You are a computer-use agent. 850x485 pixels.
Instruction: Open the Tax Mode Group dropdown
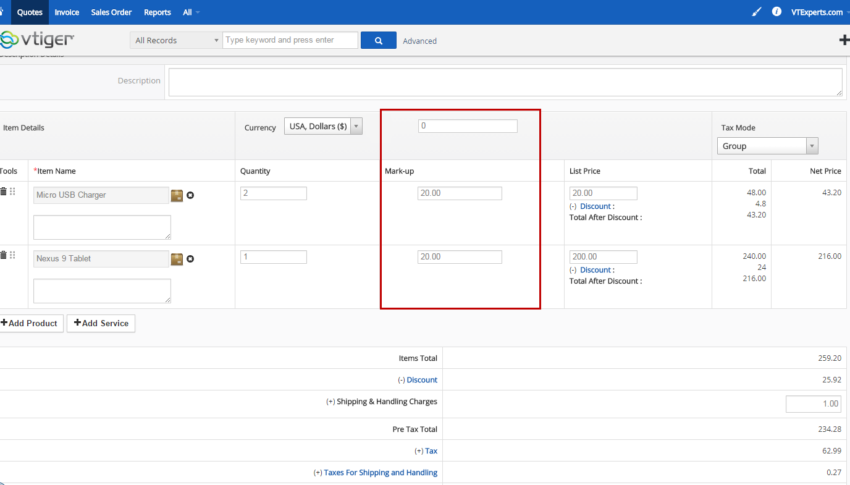pos(768,146)
